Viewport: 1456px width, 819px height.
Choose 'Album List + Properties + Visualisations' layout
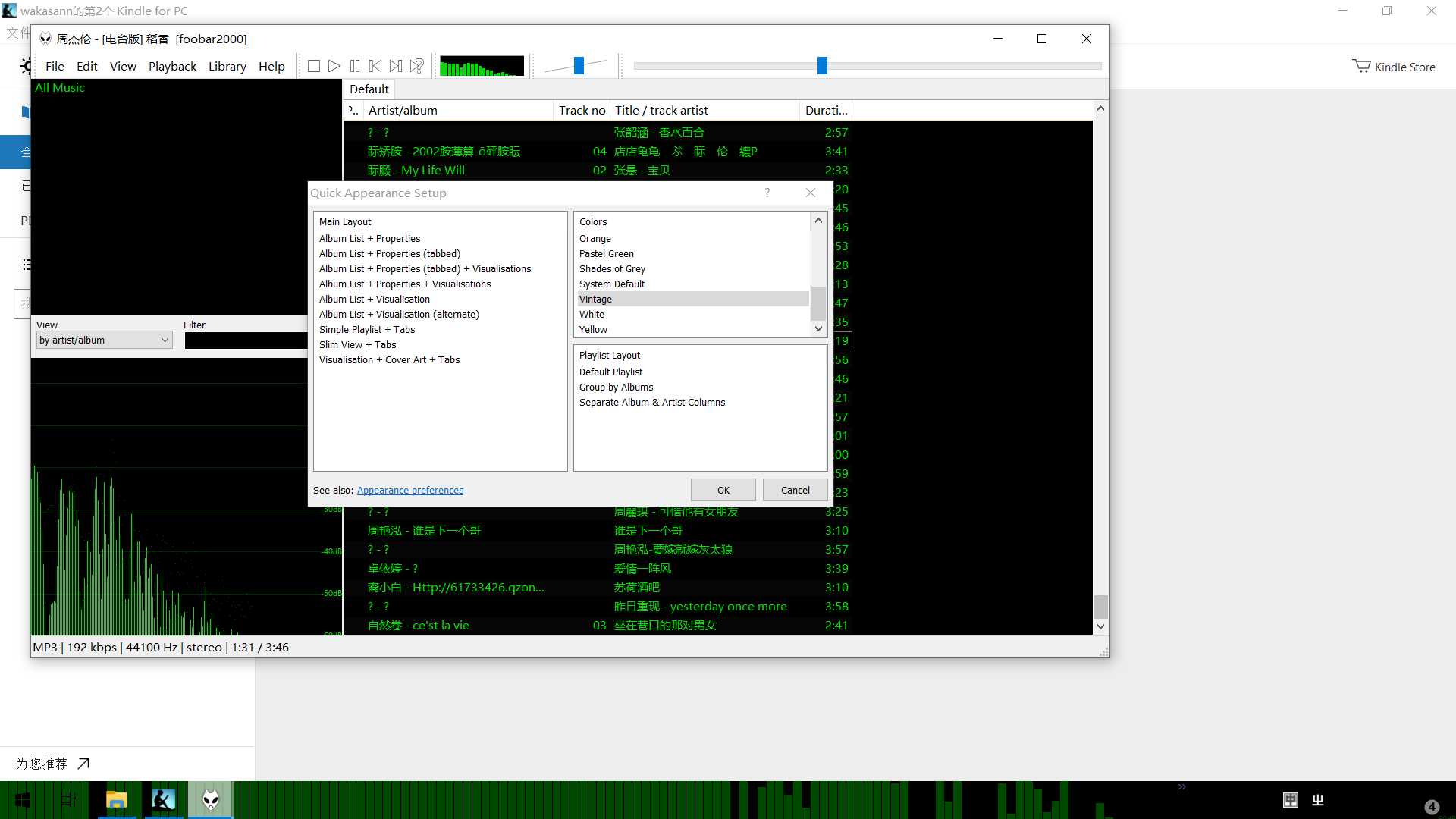pos(404,284)
